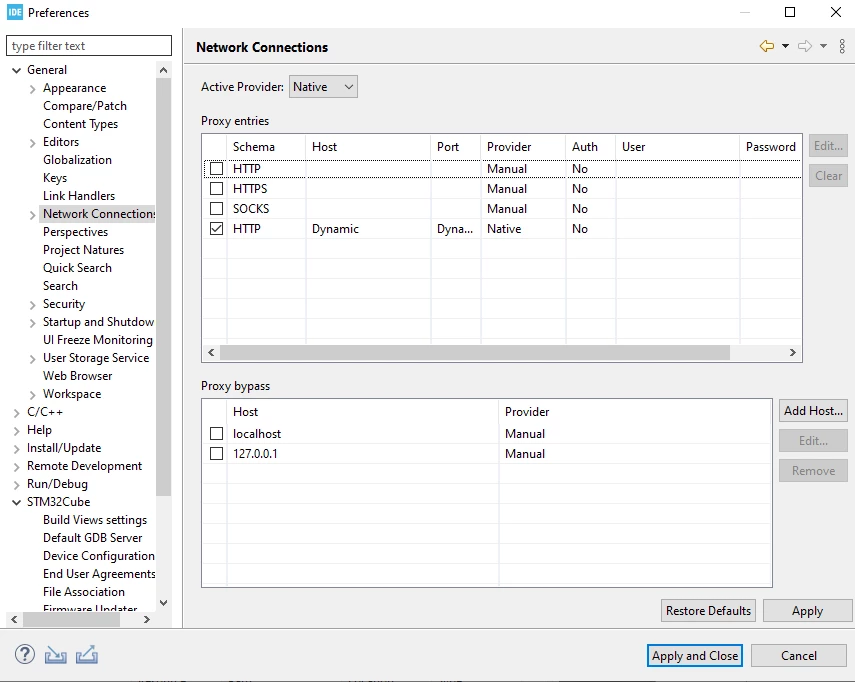Click the Schema column header
This screenshot has height=682, width=855.
[x=266, y=147]
